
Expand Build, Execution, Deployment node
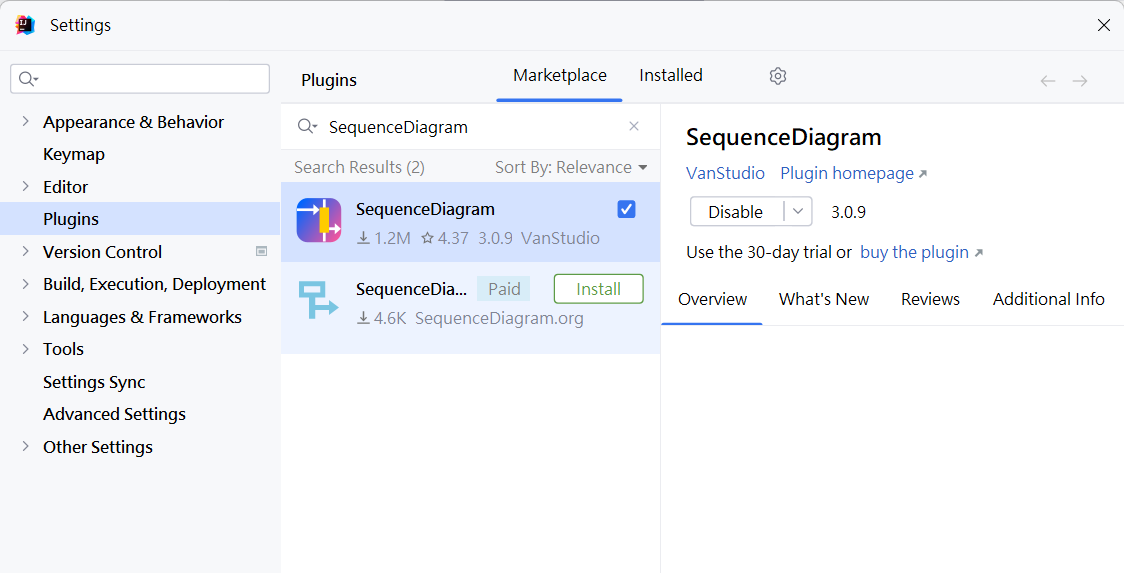26,284
